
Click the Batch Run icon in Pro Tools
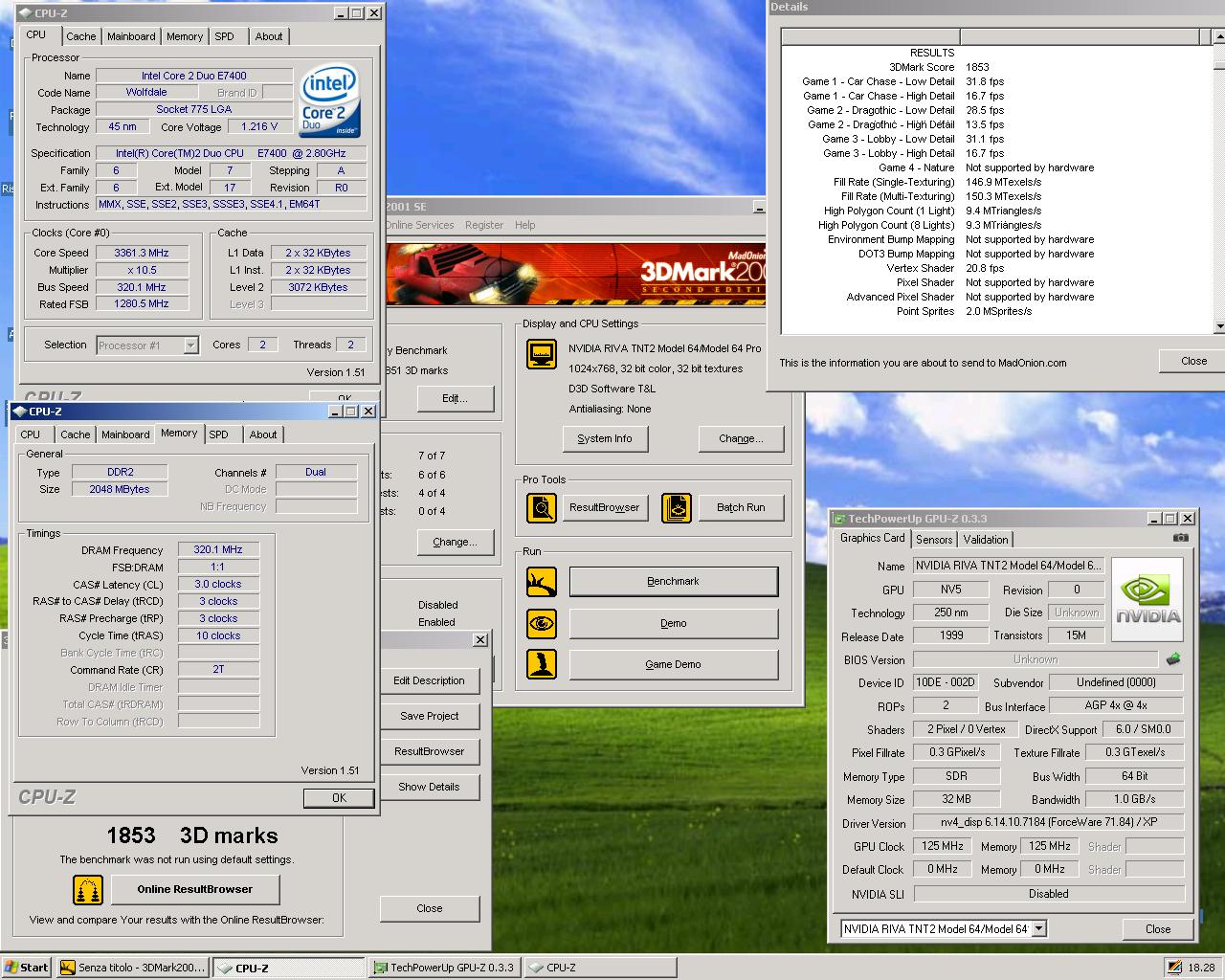click(x=676, y=507)
